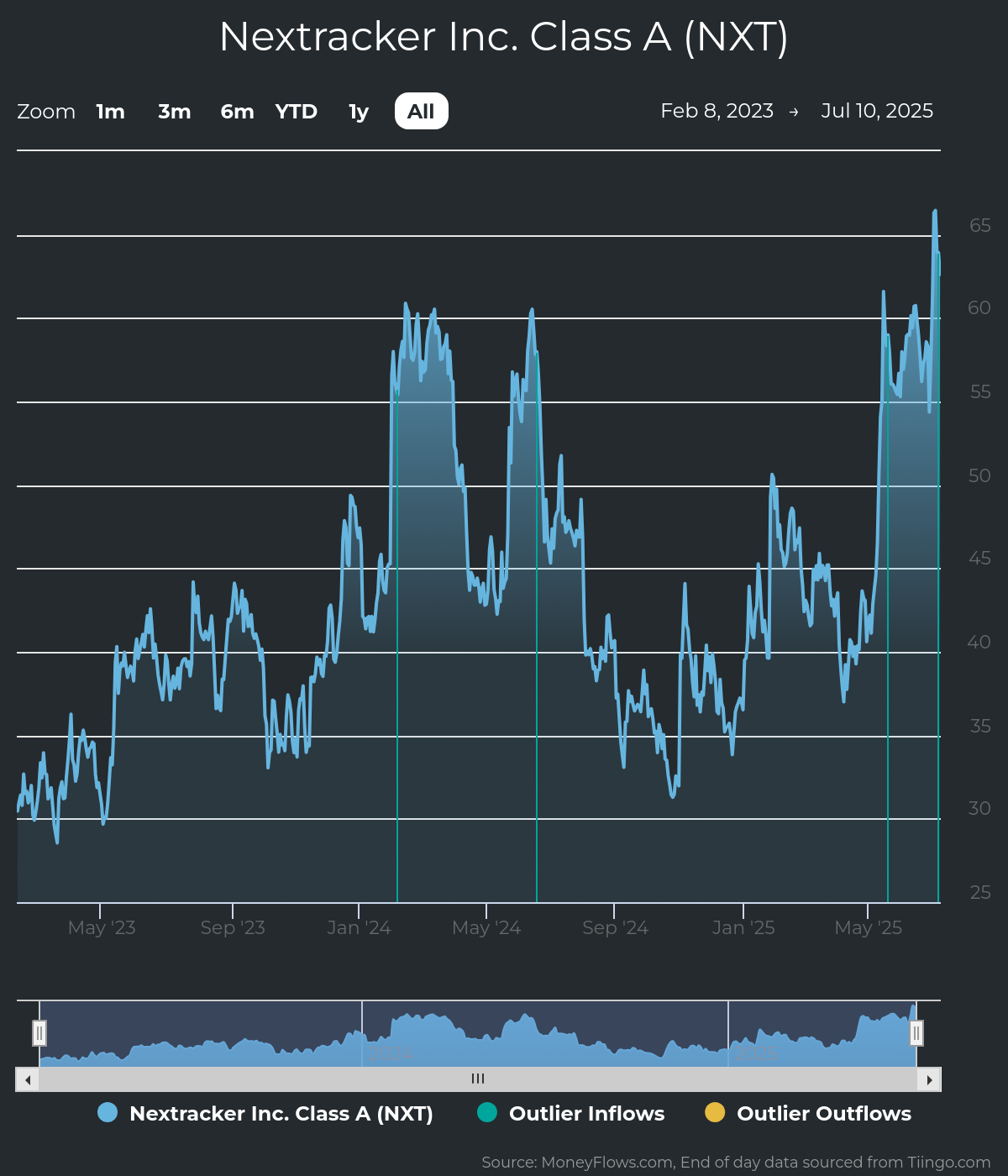Click the navigator mini chart area
Screen dimensions: 1008x1176
click(x=478, y=1033)
